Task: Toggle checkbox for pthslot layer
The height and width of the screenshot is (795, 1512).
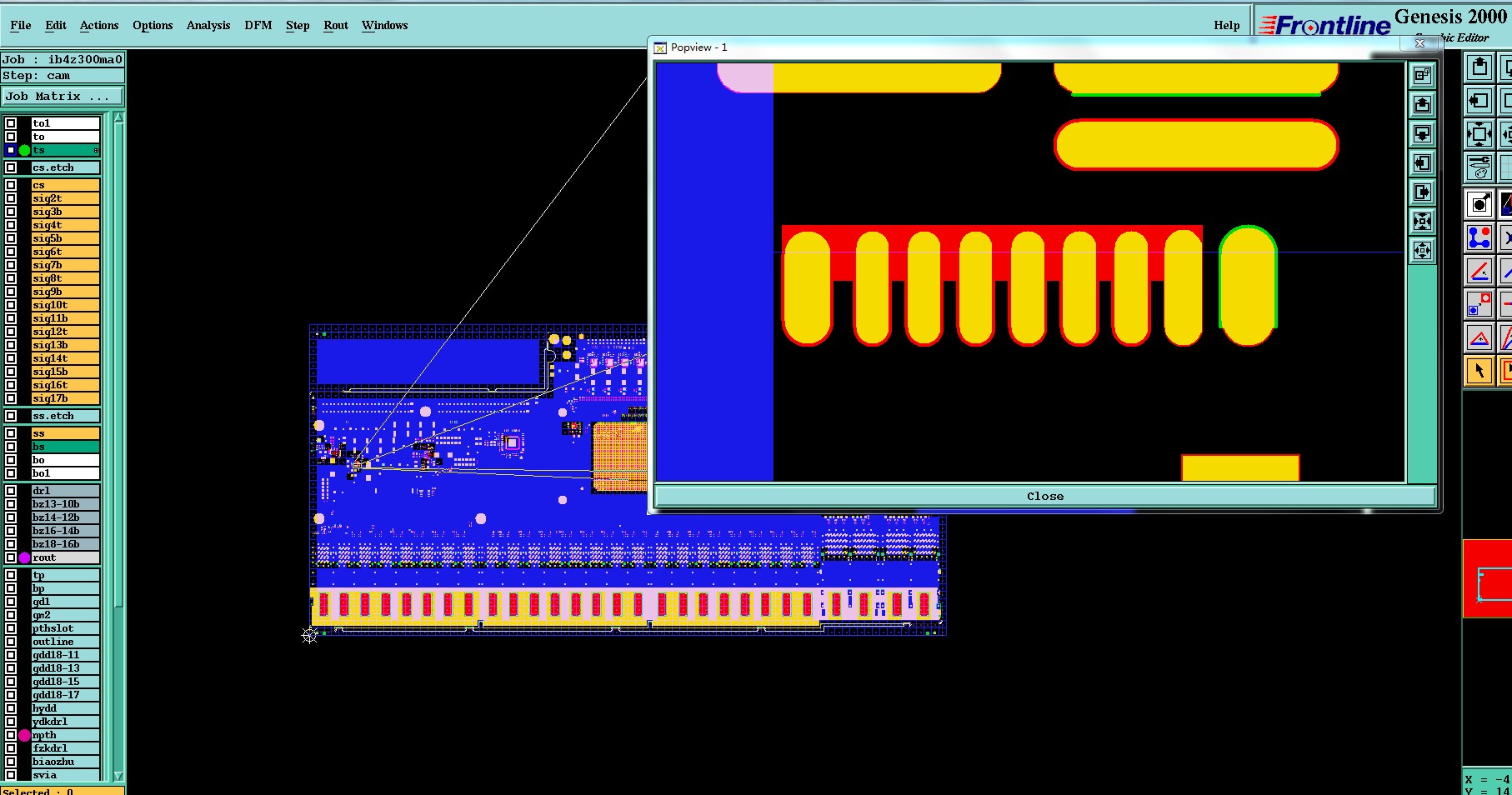Action: click(11, 628)
